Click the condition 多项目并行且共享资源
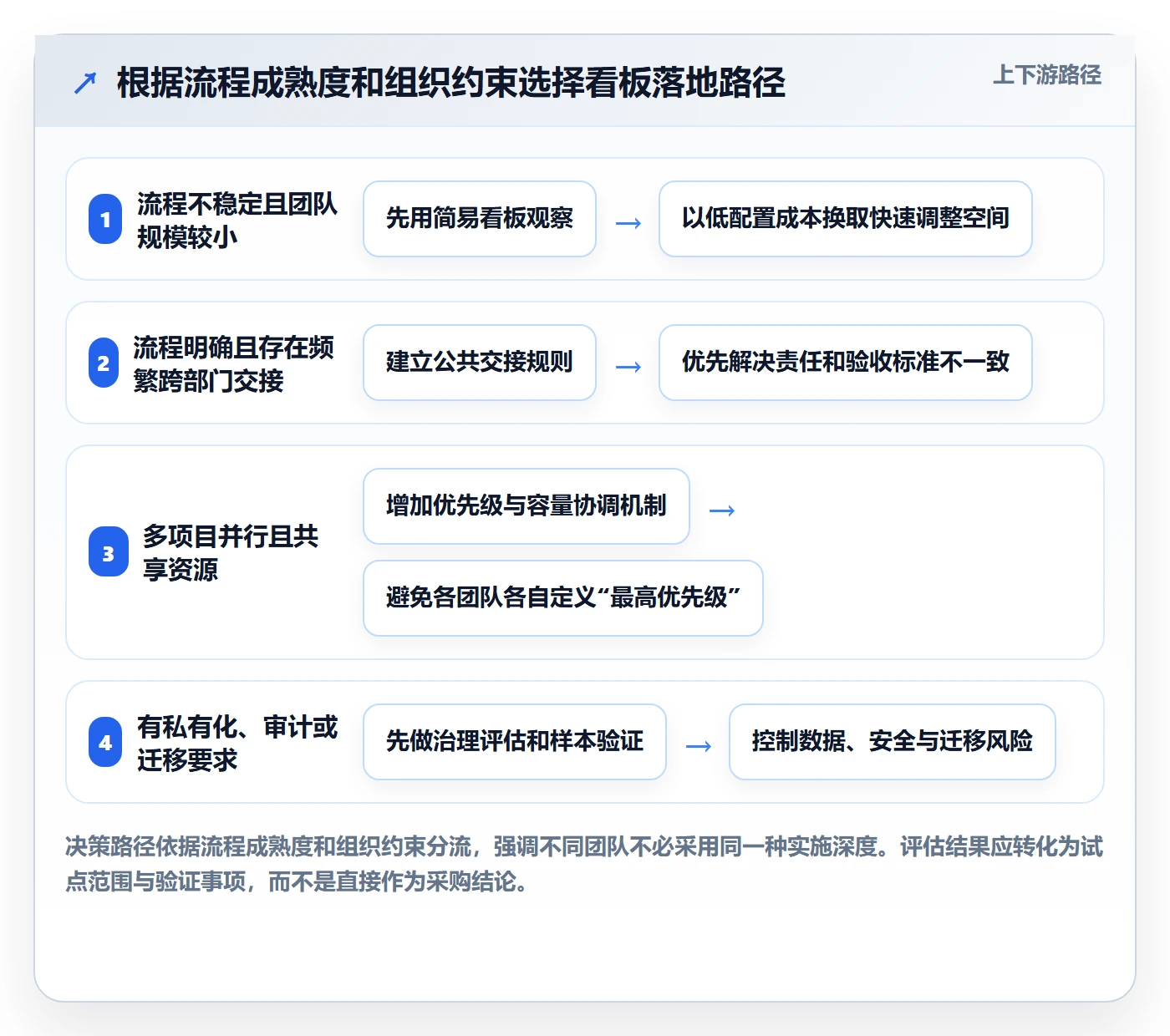The height and width of the screenshot is (1036, 1170). (231, 552)
